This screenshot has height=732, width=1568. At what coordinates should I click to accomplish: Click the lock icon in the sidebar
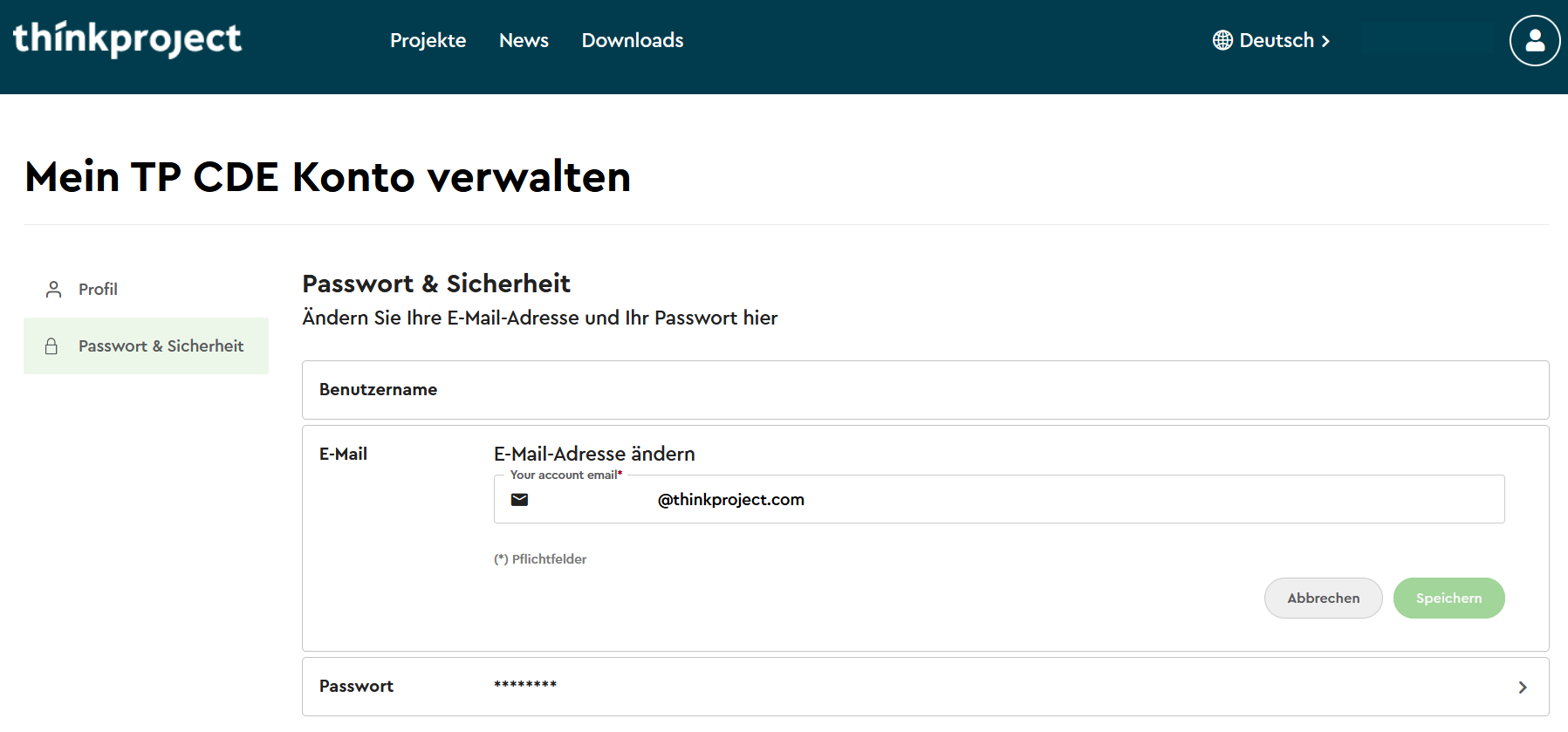pyautogui.click(x=51, y=346)
